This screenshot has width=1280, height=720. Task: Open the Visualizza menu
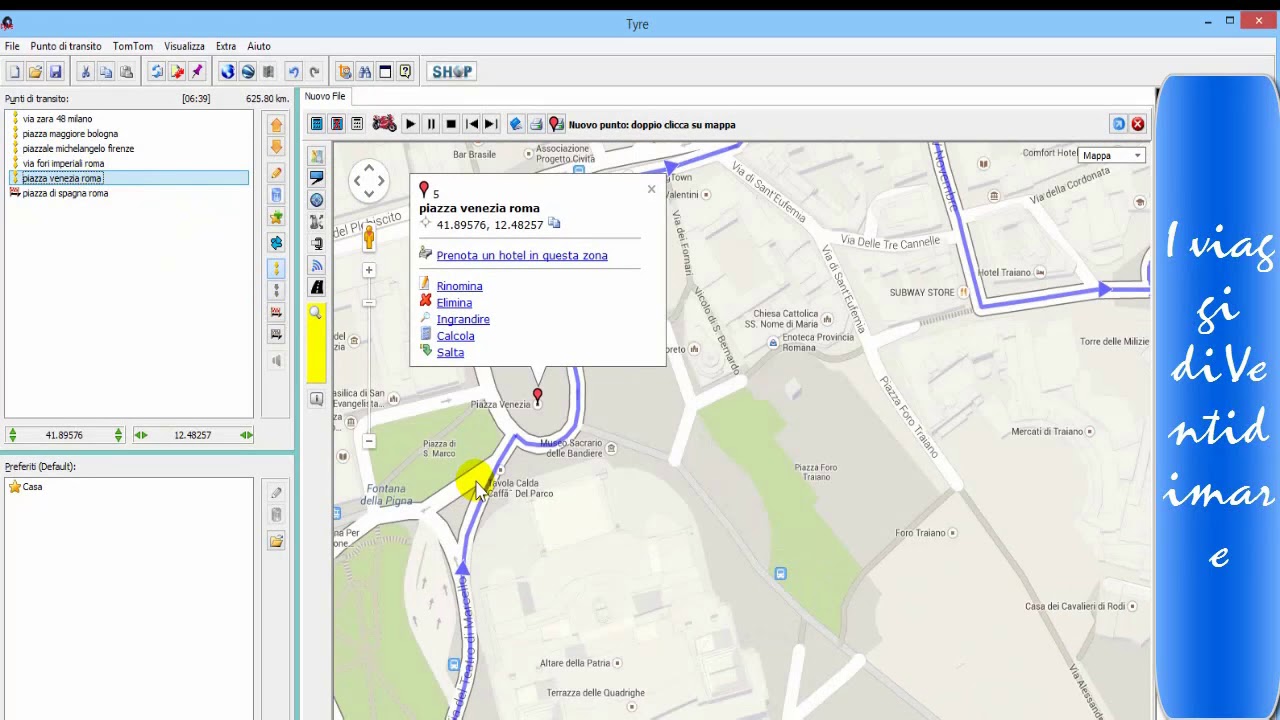point(184,46)
